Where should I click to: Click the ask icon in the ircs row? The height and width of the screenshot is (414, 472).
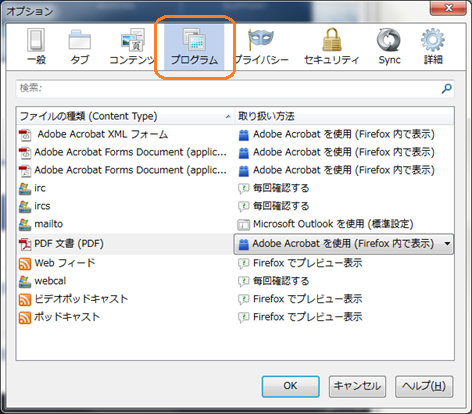click(x=244, y=207)
